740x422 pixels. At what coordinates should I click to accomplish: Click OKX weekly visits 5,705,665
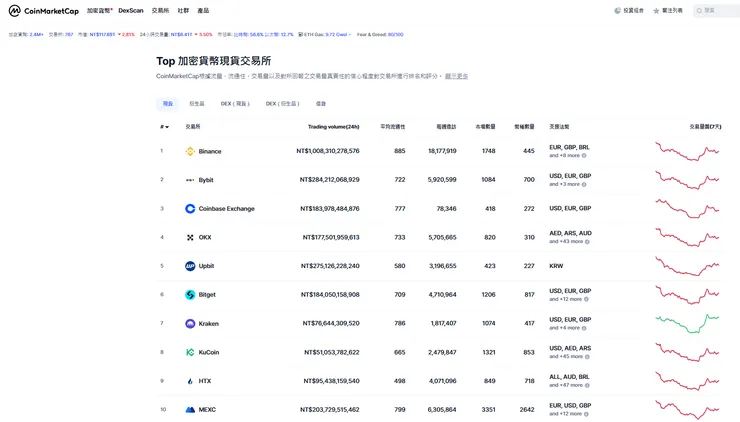(442, 237)
